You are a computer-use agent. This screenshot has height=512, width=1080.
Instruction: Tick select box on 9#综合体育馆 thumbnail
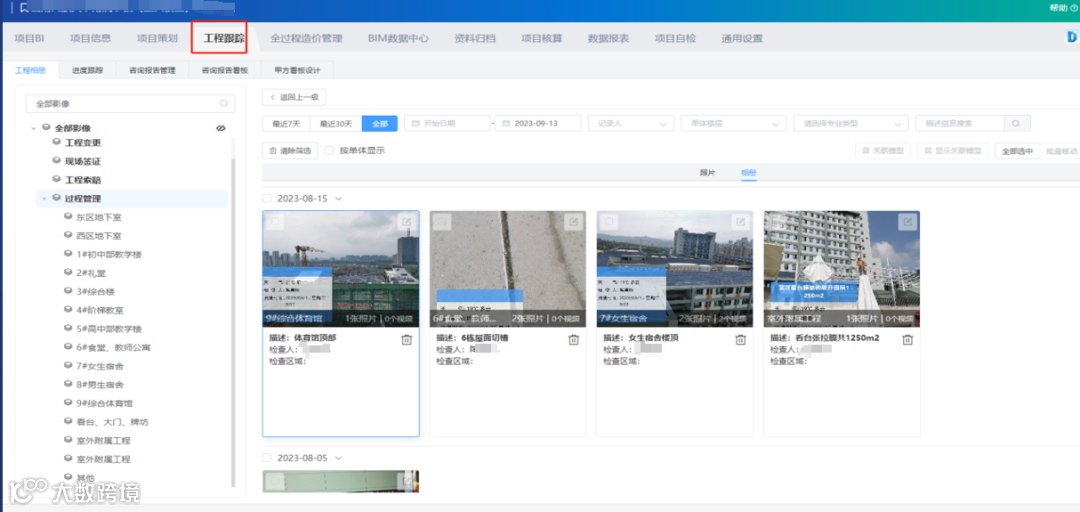tap(275, 222)
